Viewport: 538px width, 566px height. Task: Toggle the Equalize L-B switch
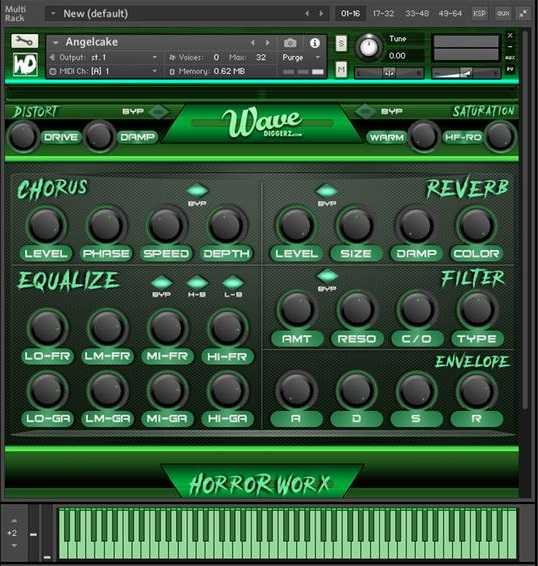(x=233, y=283)
